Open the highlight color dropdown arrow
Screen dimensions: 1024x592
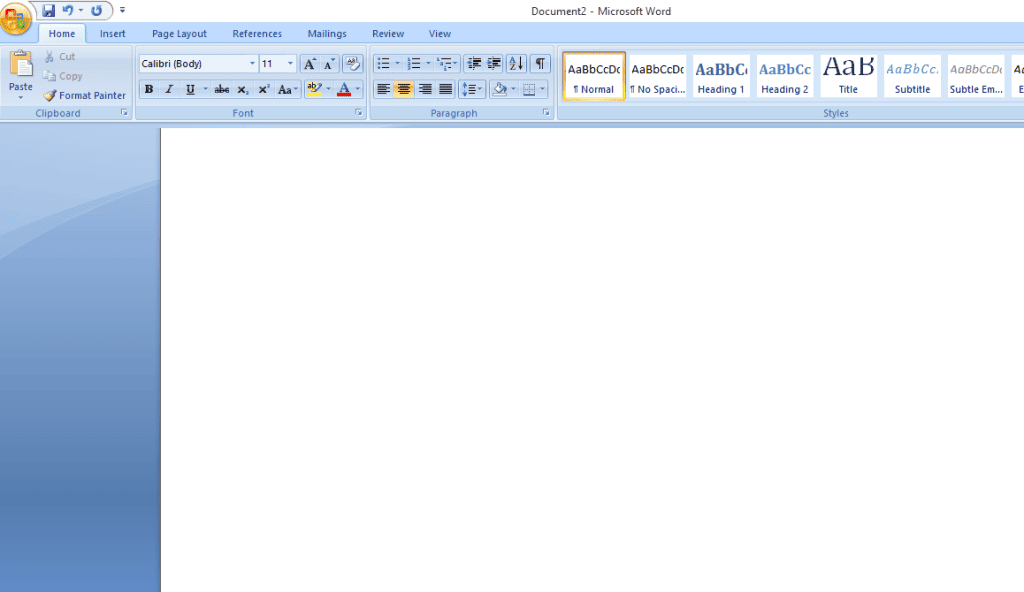[328, 90]
